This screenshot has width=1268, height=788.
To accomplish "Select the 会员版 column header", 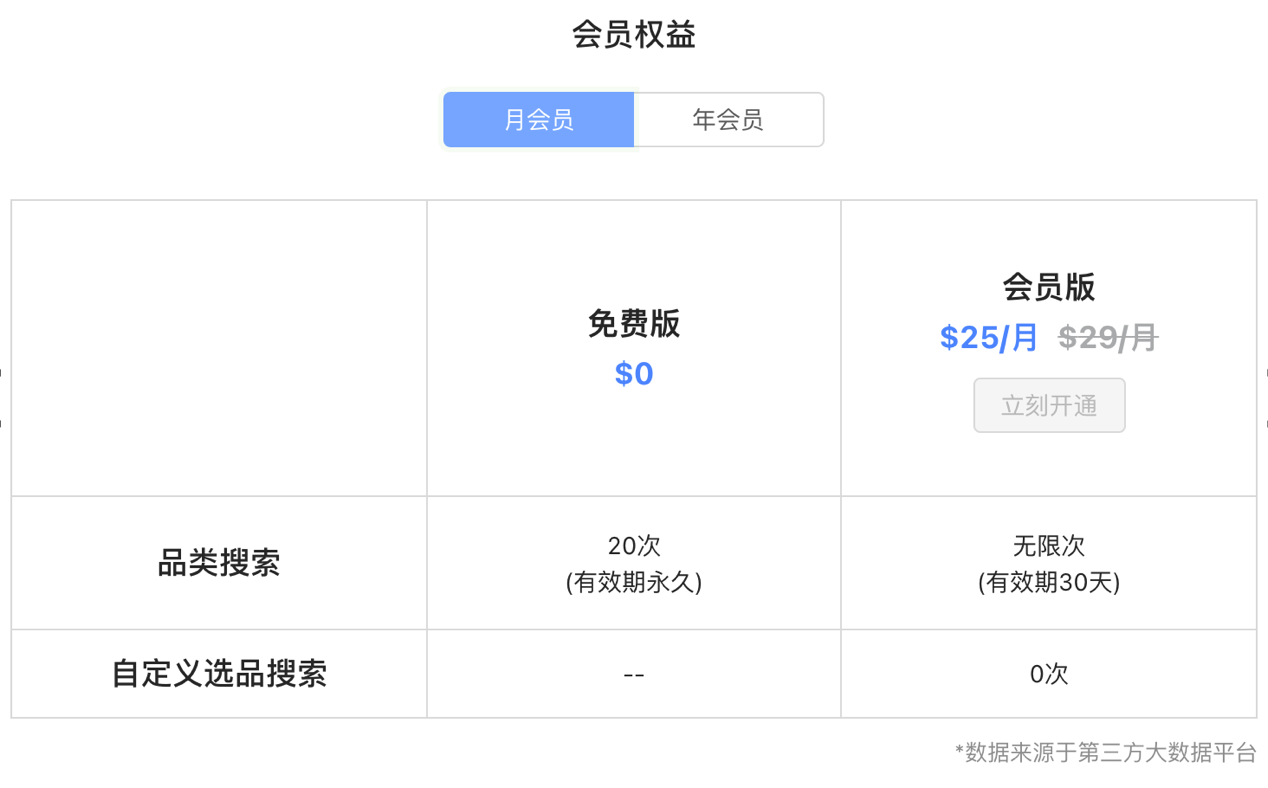I will coord(1048,287).
